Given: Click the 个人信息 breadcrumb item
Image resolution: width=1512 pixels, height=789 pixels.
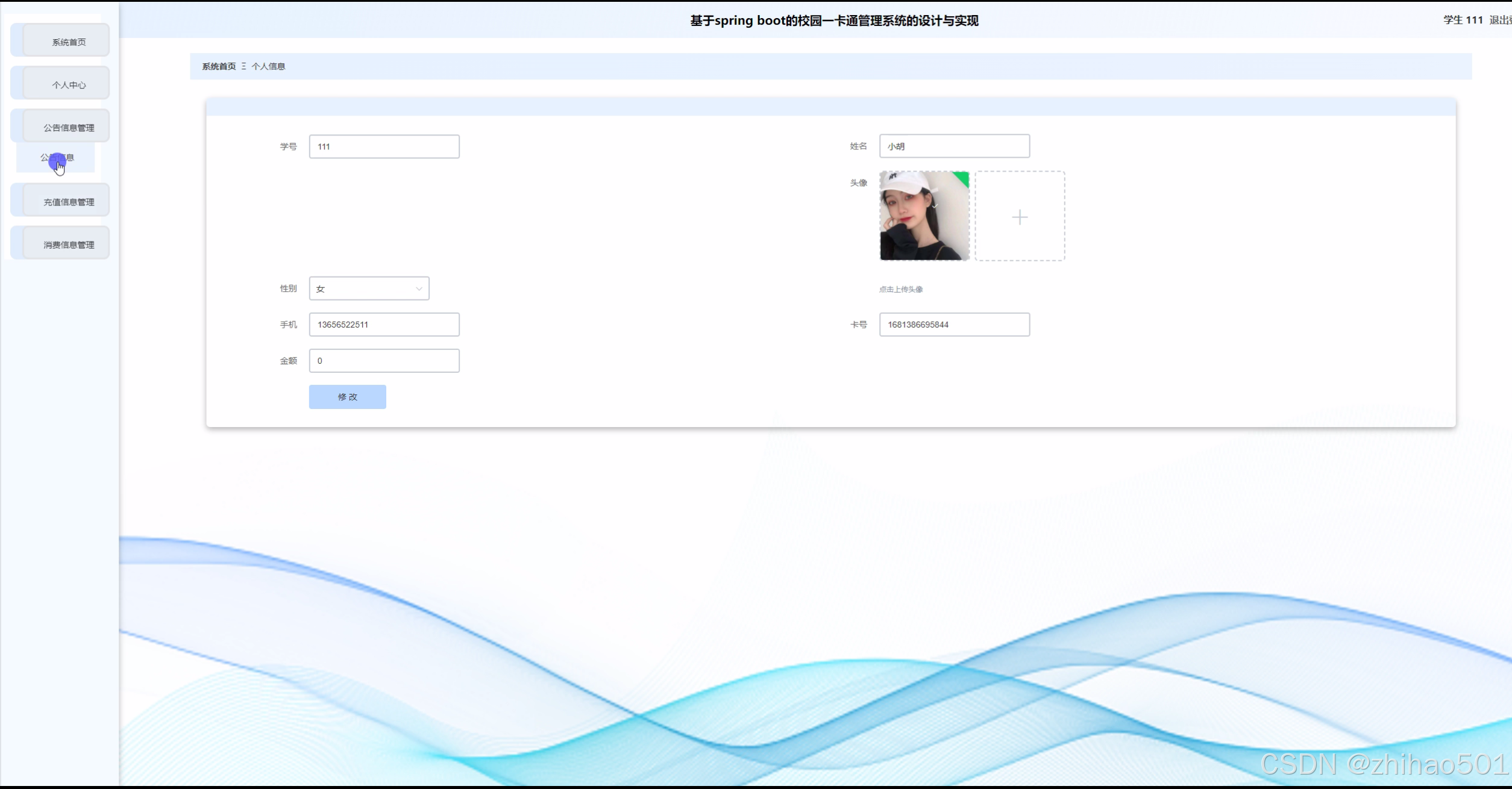Looking at the screenshot, I should pos(268,66).
